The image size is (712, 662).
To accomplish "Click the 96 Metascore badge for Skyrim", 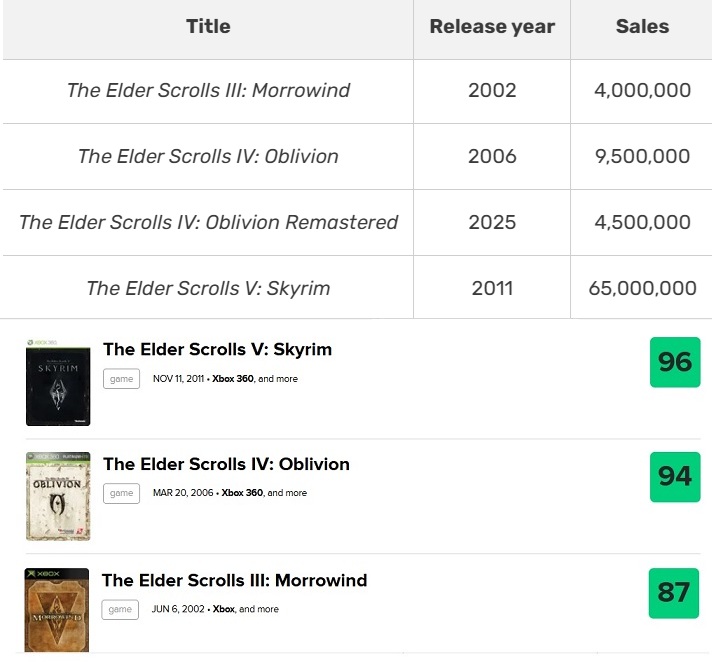I will click(x=675, y=362).
